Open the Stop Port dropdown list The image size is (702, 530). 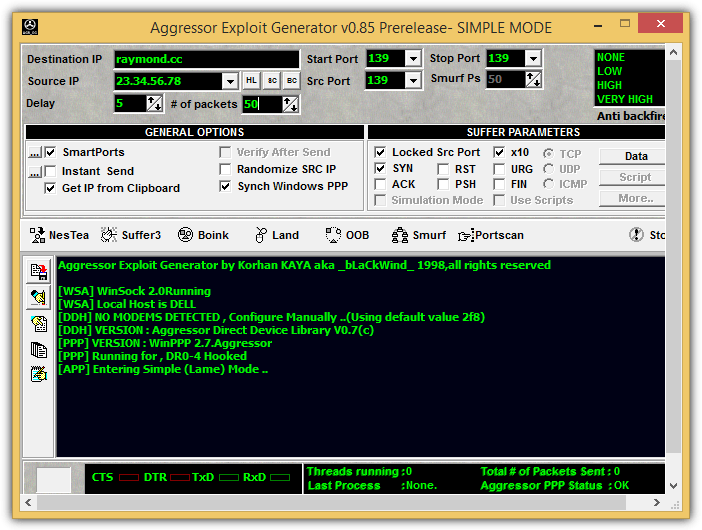(x=533, y=58)
